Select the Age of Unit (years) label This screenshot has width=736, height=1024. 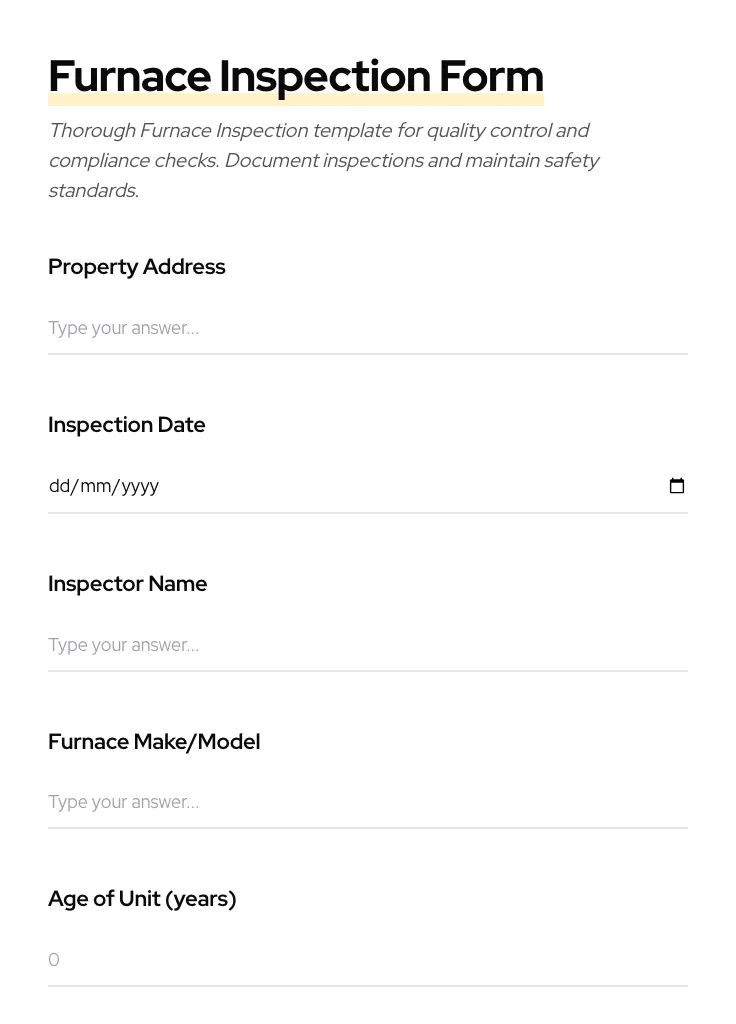pyautogui.click(x=142, y=898)
